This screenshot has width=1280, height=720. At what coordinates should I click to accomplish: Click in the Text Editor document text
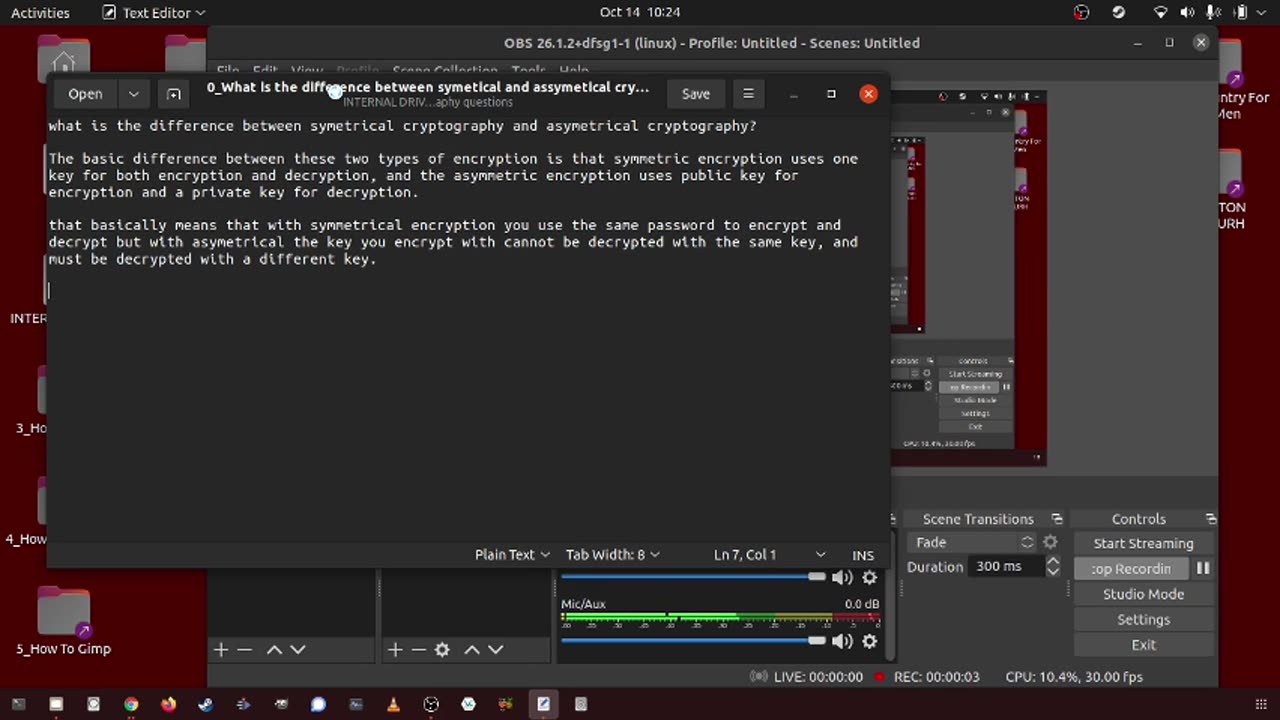pos(468,330)
